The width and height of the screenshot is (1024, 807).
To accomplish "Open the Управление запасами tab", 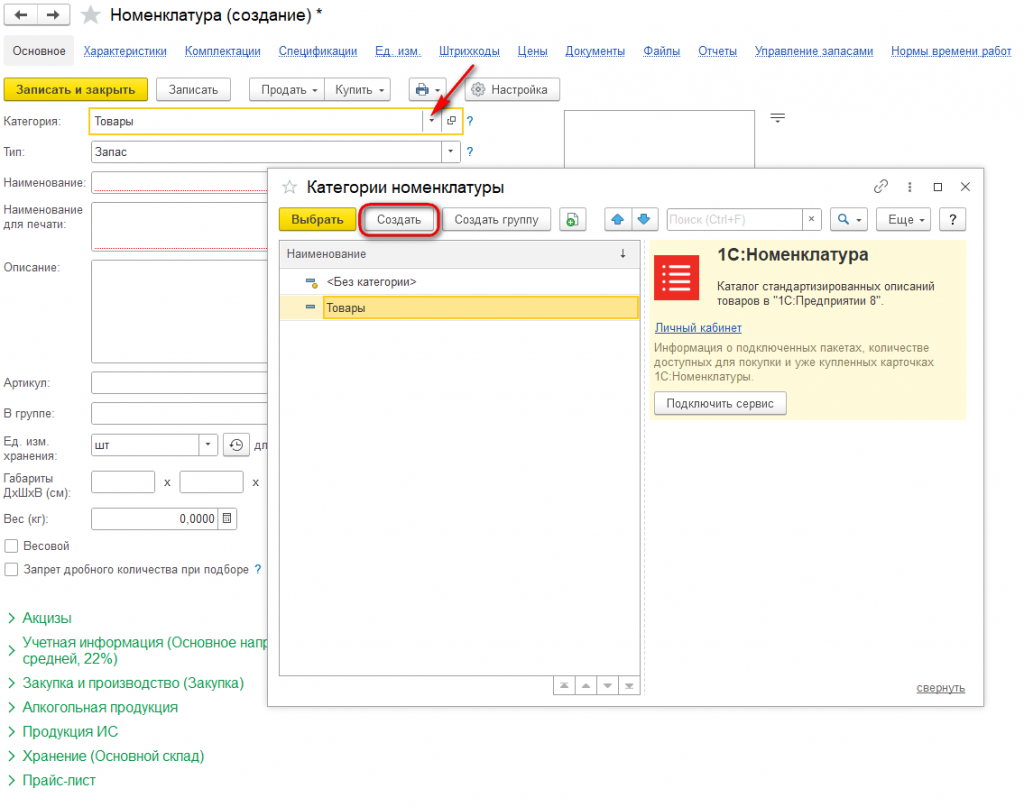I will [x=814, y=51].
